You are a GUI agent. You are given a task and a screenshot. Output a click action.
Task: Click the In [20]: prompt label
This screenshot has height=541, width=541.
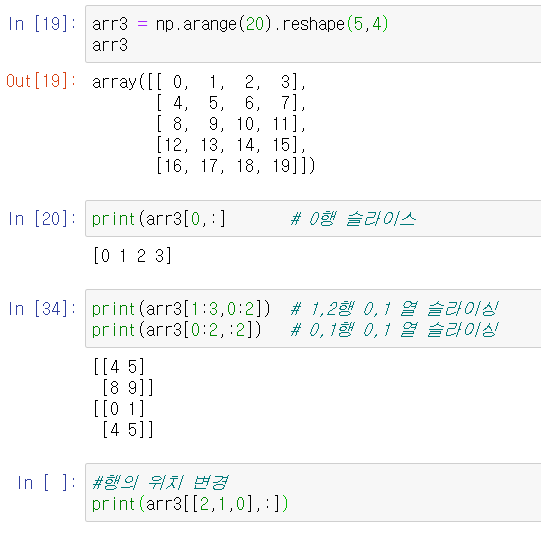[42, 219]
